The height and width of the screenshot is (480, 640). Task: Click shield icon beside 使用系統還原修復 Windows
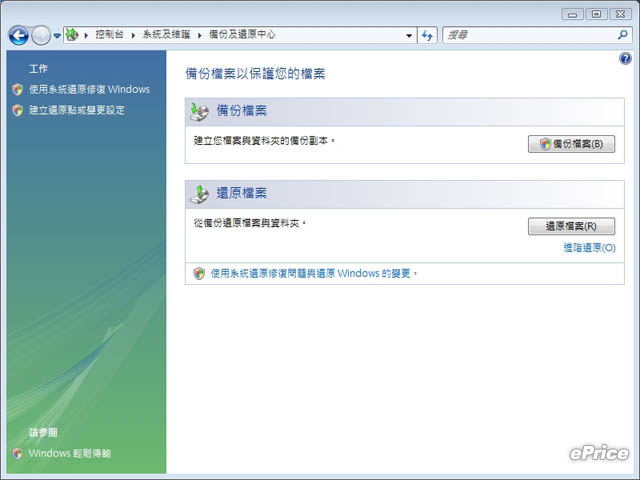pos(18,89)
